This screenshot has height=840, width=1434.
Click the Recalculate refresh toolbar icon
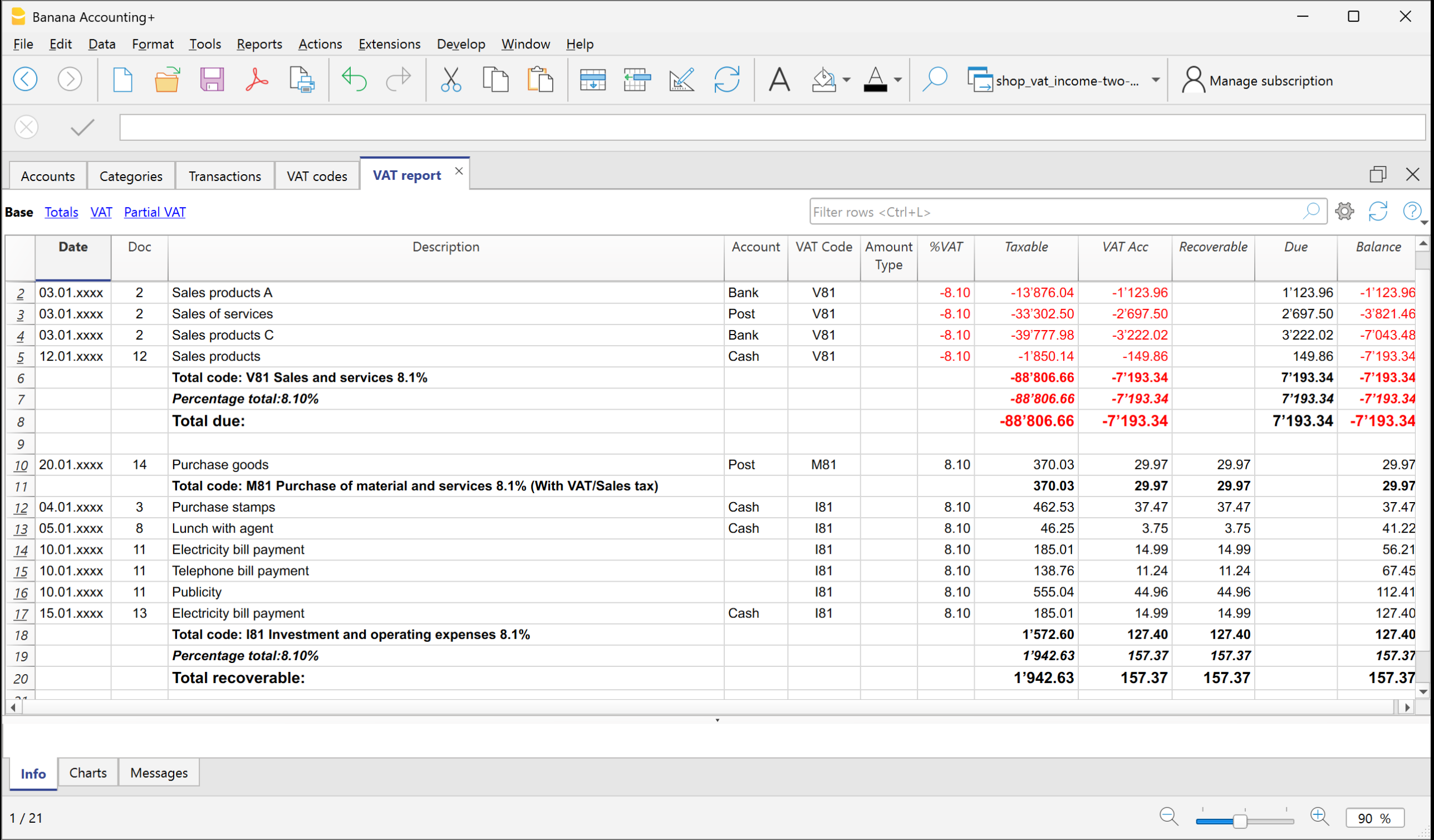(726, 80)
